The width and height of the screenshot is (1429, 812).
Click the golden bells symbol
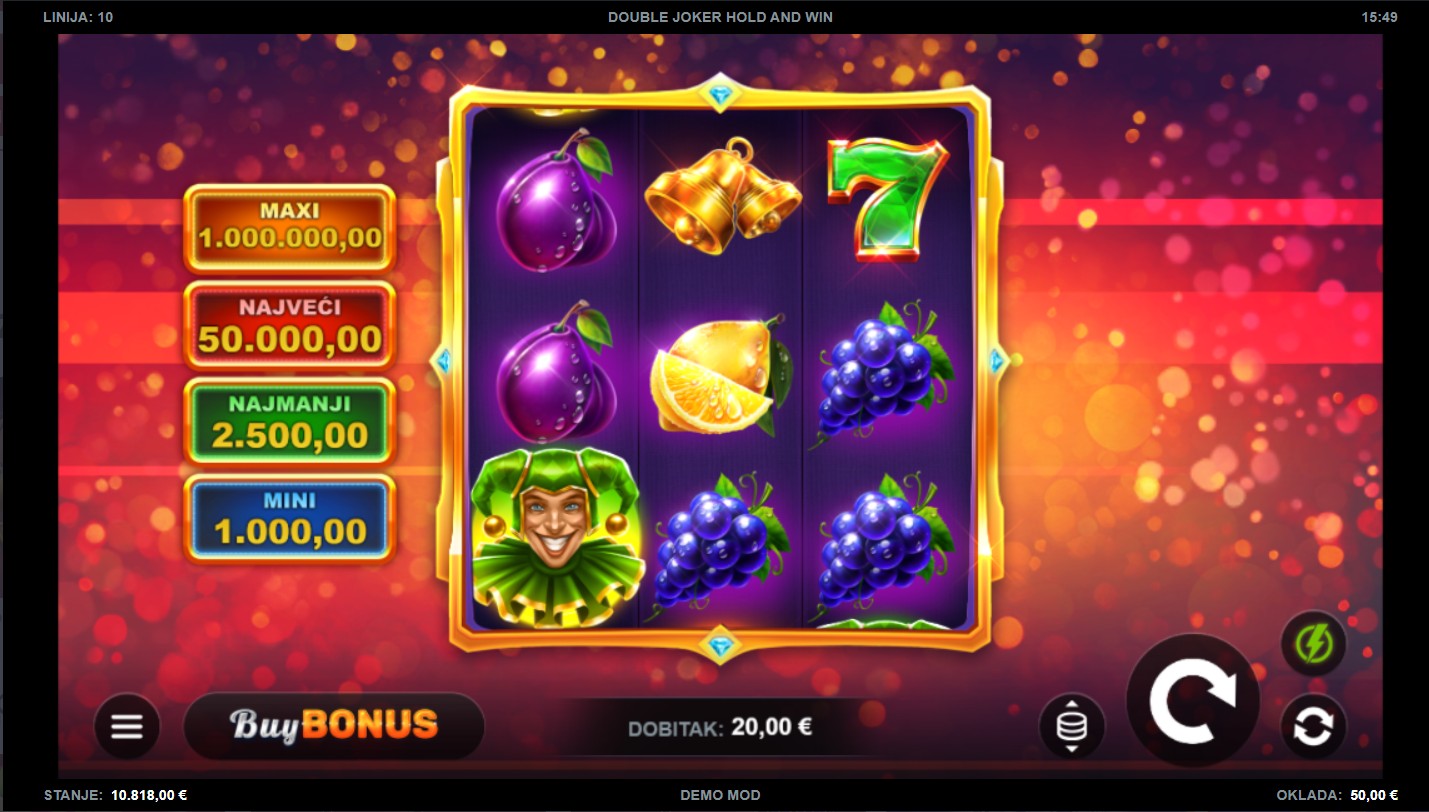[x=722, y=196]
